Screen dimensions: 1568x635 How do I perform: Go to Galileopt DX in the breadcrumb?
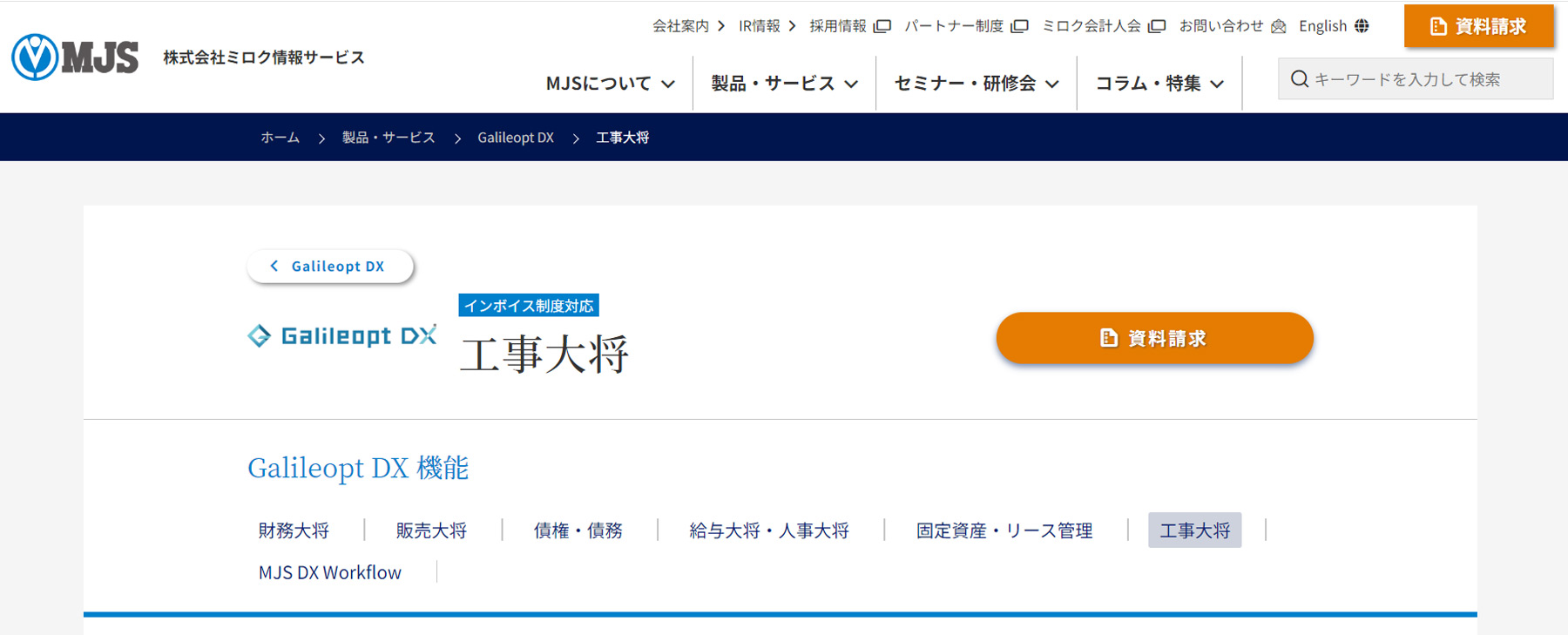516,138
